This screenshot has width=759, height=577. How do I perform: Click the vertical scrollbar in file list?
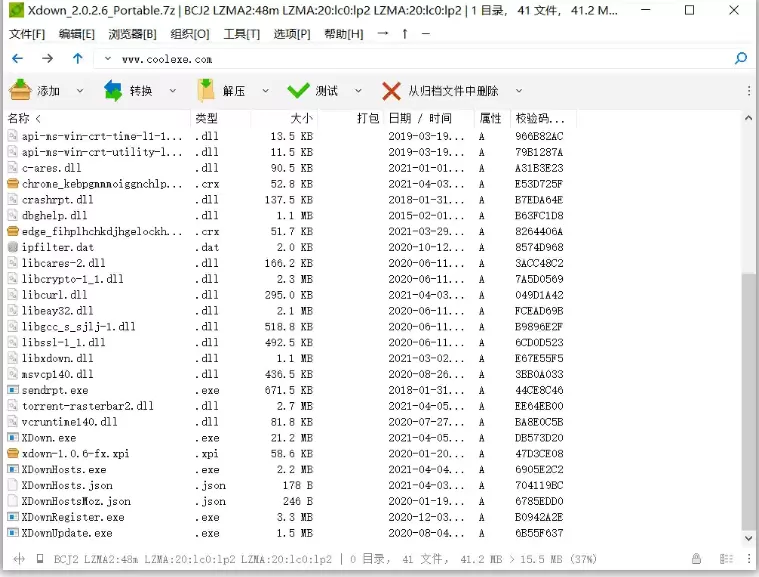click(748, 400)
